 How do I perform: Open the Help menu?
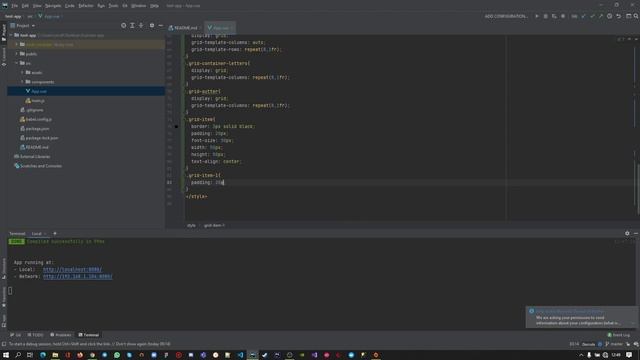point(154,6)
